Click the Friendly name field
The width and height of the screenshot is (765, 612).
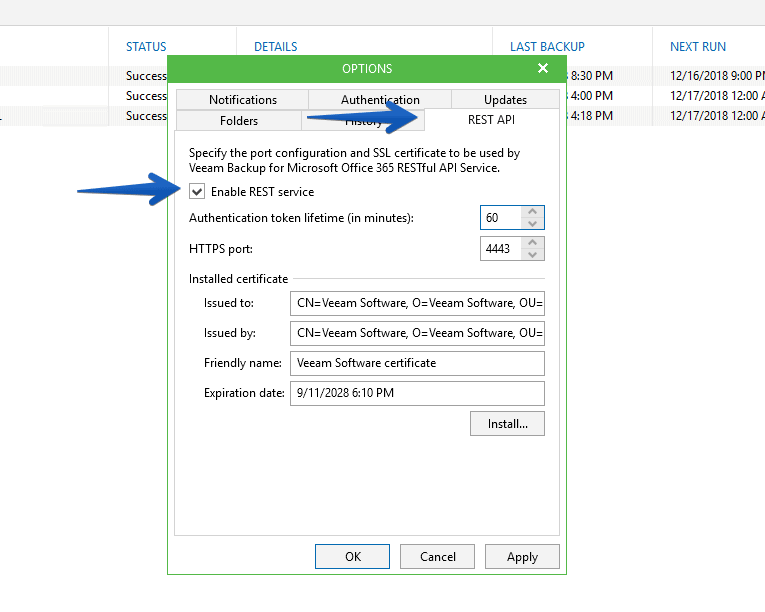[x=417, y=363]
